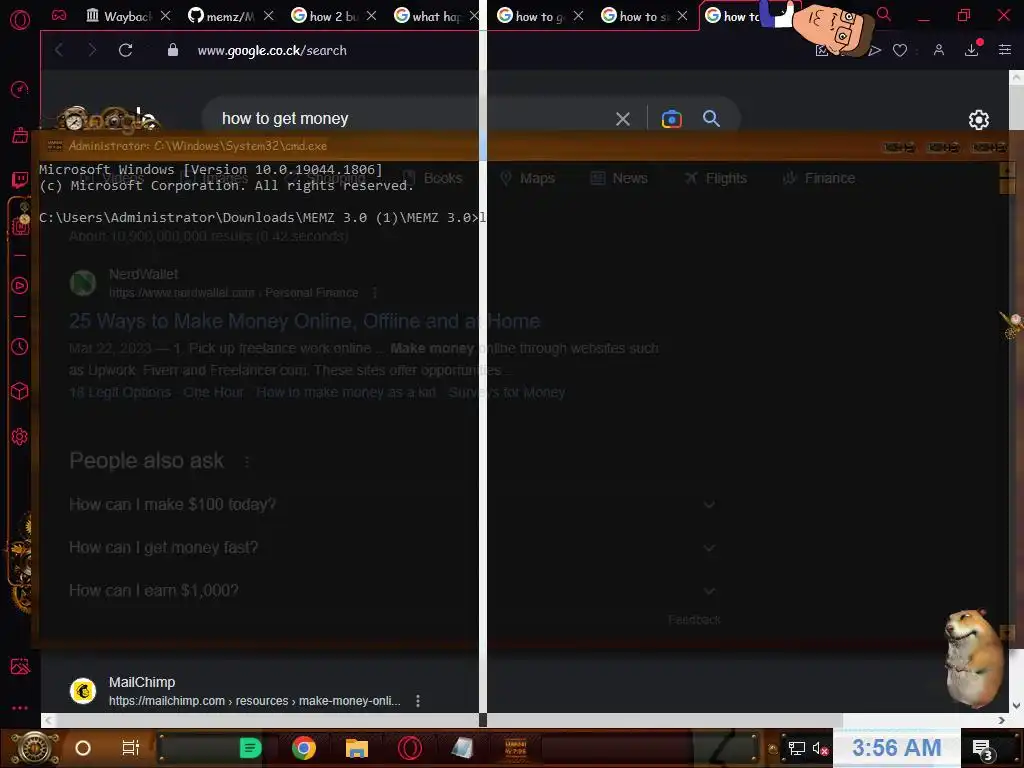1024x768 pixels.
Task: Clear the Google search box with X
Action: [622, 119]
